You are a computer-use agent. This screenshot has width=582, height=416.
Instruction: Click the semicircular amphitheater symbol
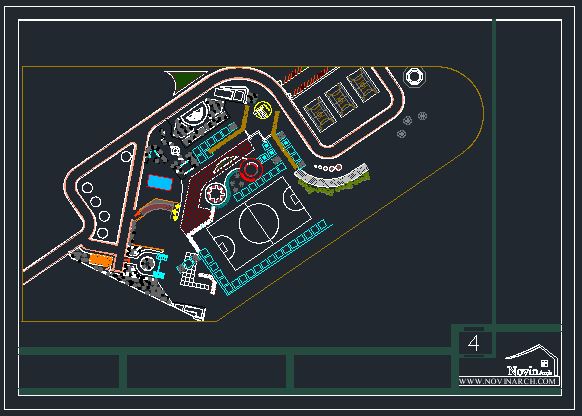pos(195,114)
